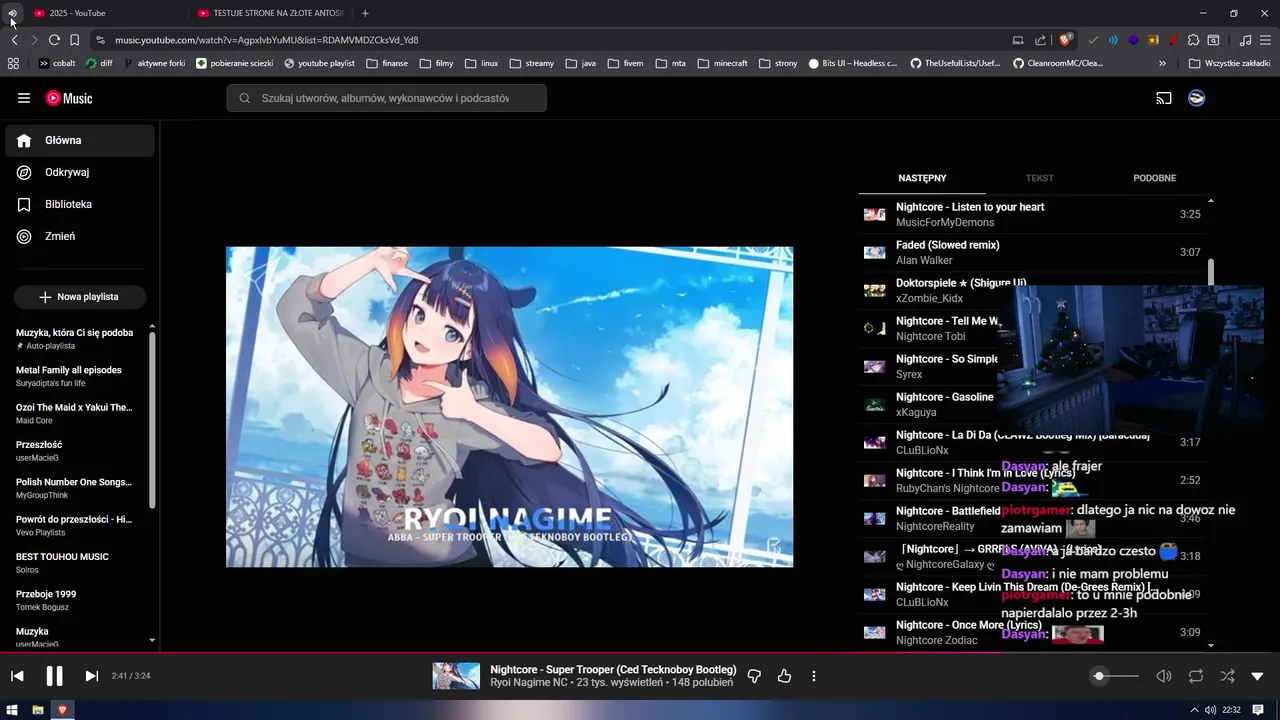Click the YouTube Music logo

[x=69, y=98]
